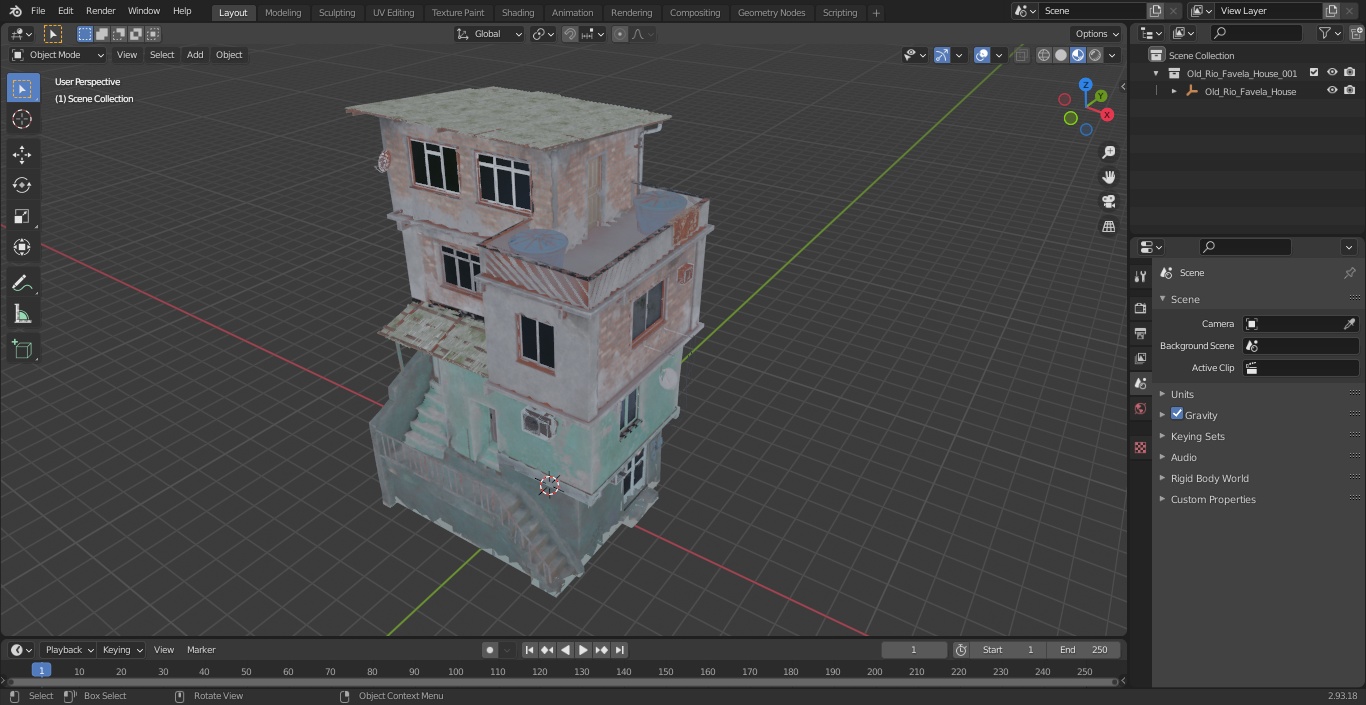This screenshot has height=705, width=1366.
Task: Hide Old_Rio_Favela_House_001 collection in viewport
Action: [x=1332, y=72]
